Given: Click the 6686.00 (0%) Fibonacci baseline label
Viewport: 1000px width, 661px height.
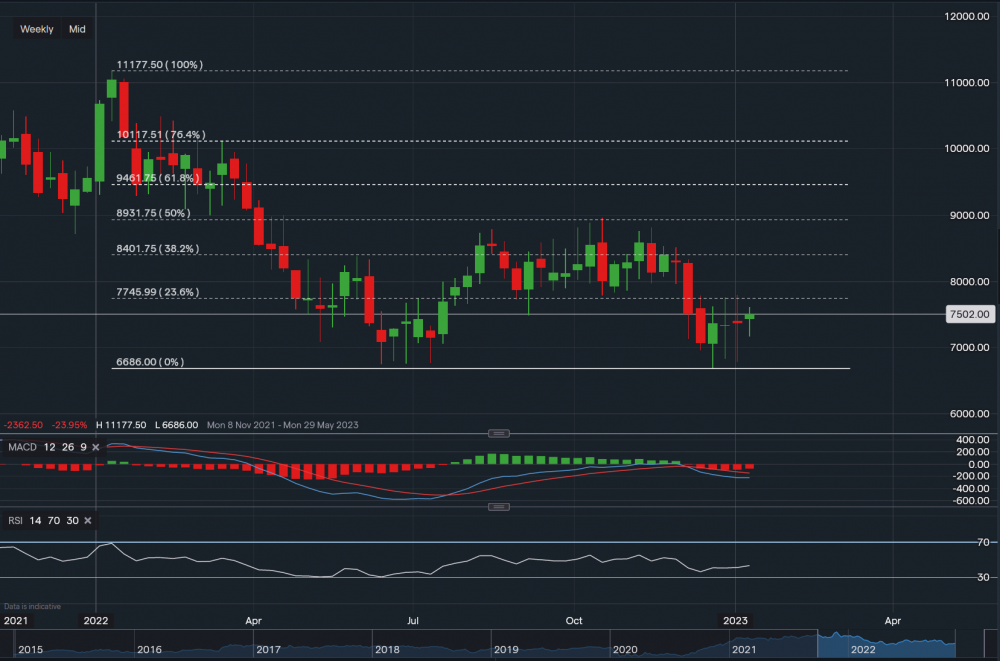Looking at the screenshot, I should coord(148,362).
